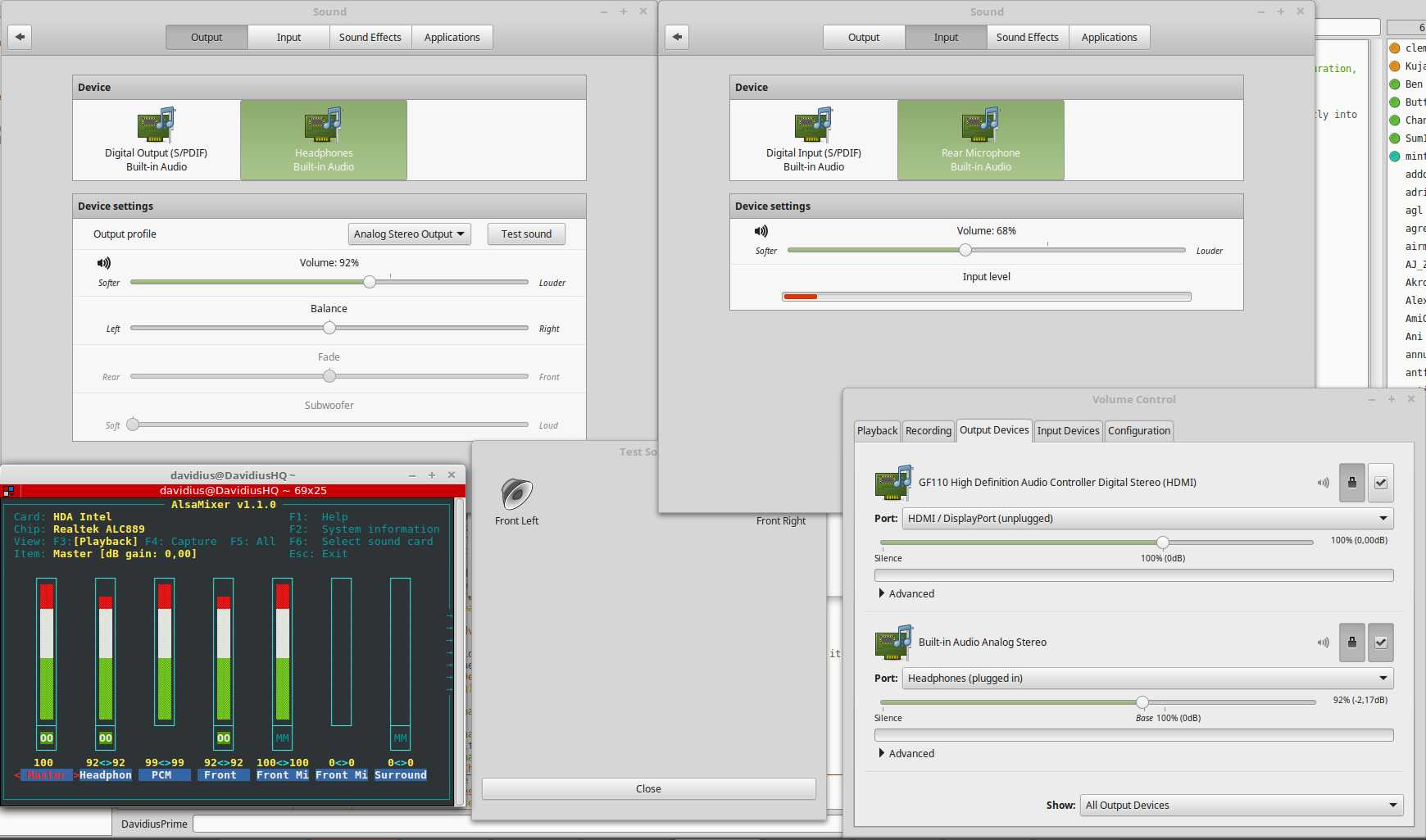Adjust GF110 HDMI volume slider

tap(1163, 542)
